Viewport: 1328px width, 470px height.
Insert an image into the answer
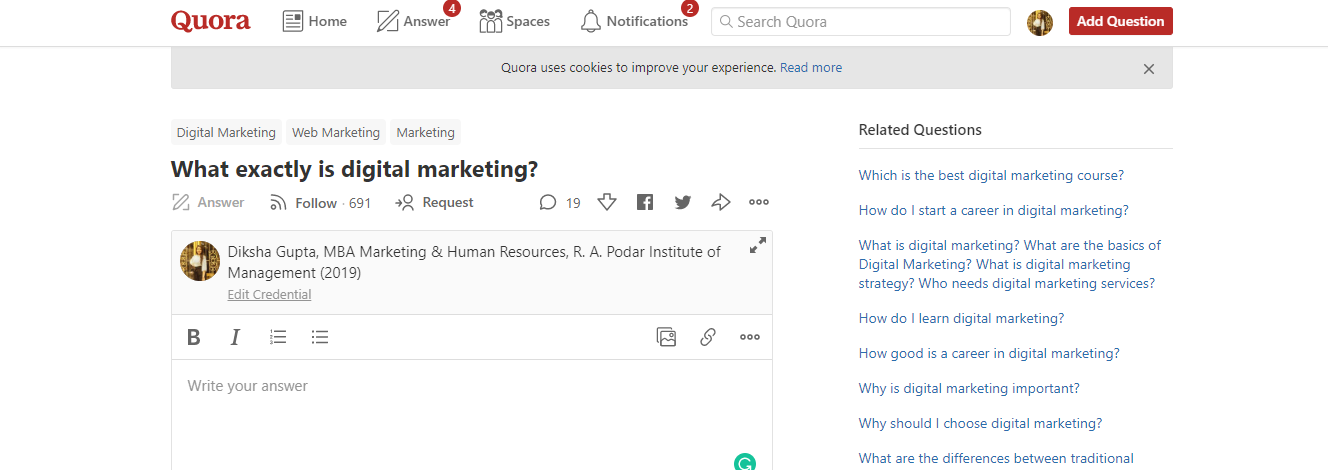point(666,337)
